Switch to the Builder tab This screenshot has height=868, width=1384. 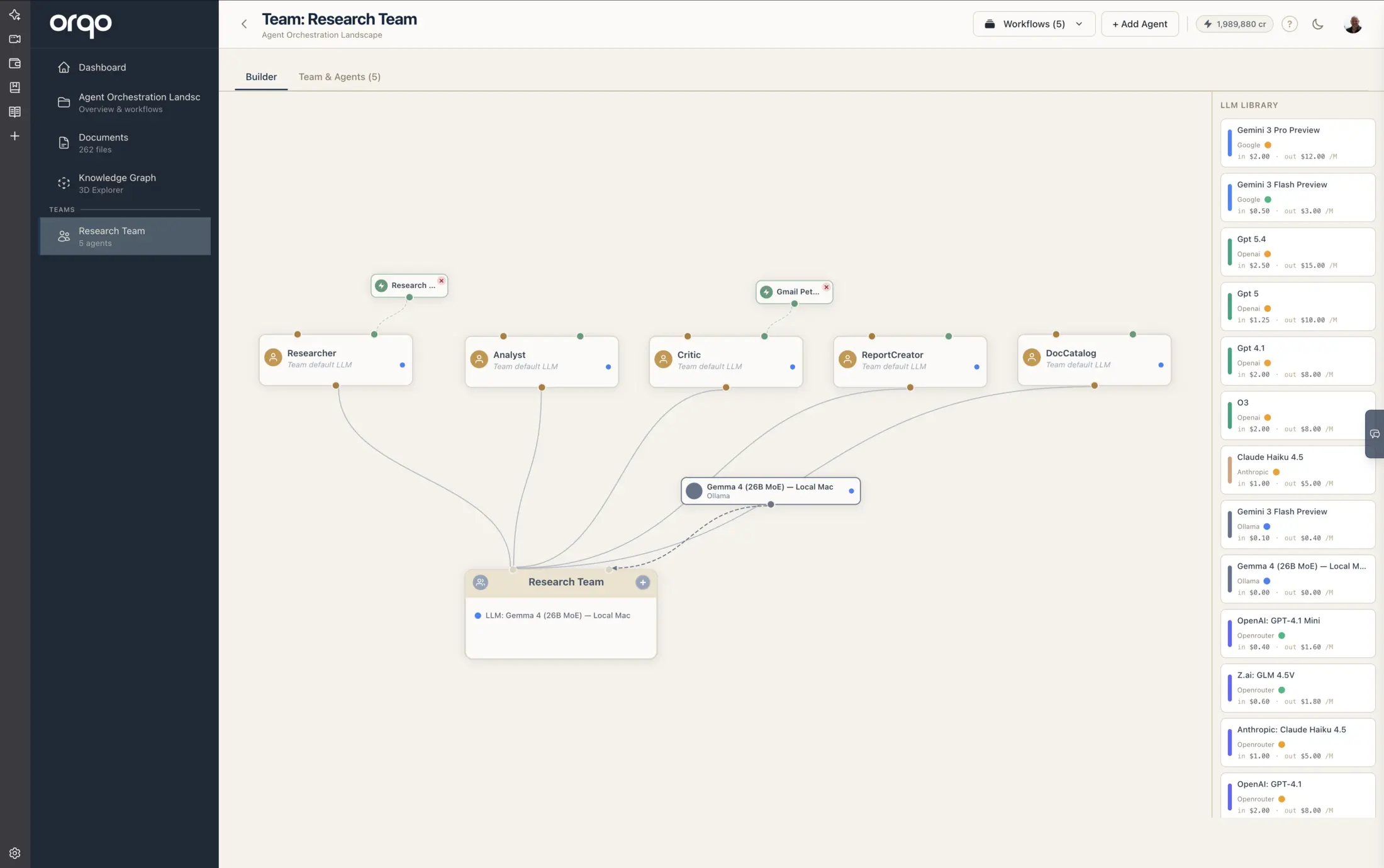tap(261, 77)
